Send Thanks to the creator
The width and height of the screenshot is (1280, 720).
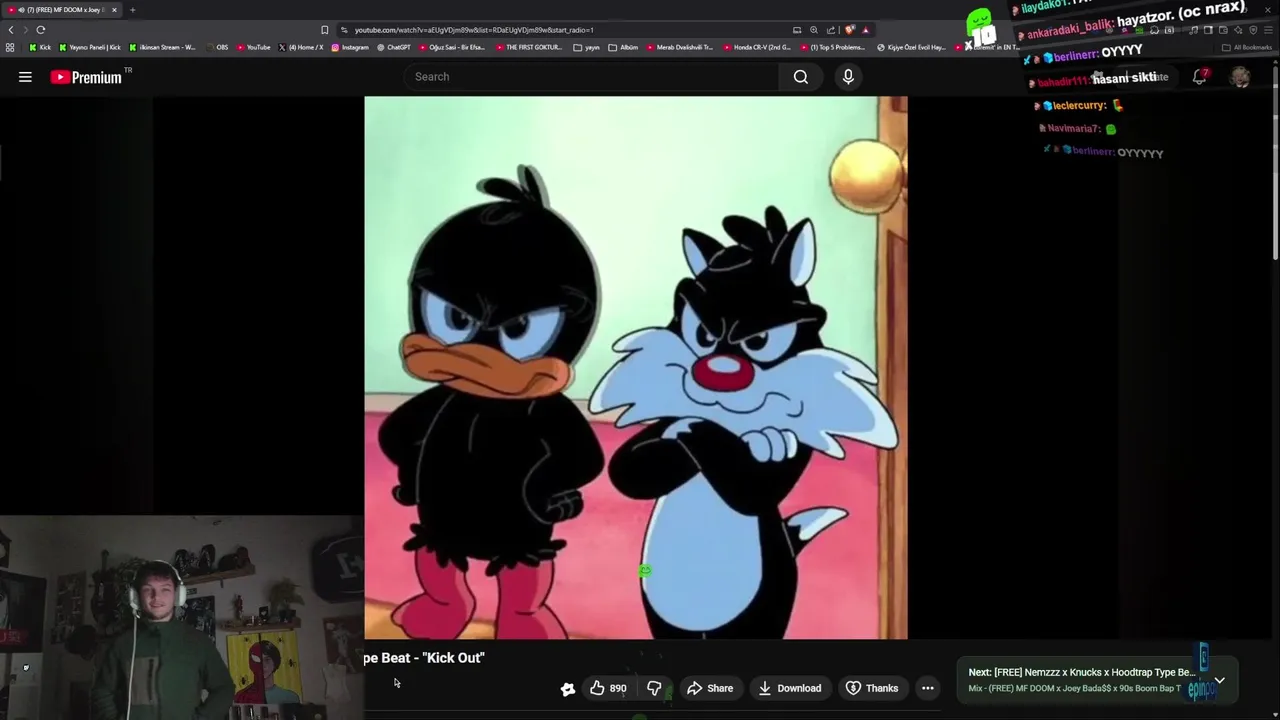click(x=872, y=688)
